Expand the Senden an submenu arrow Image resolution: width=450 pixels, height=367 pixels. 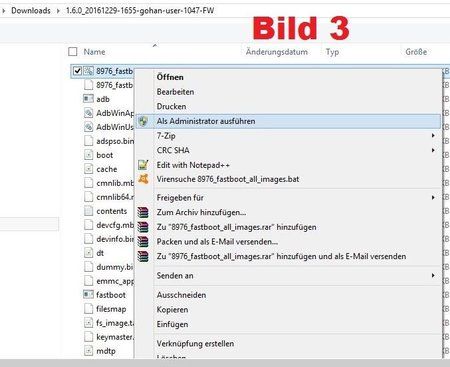pos(433,275)
